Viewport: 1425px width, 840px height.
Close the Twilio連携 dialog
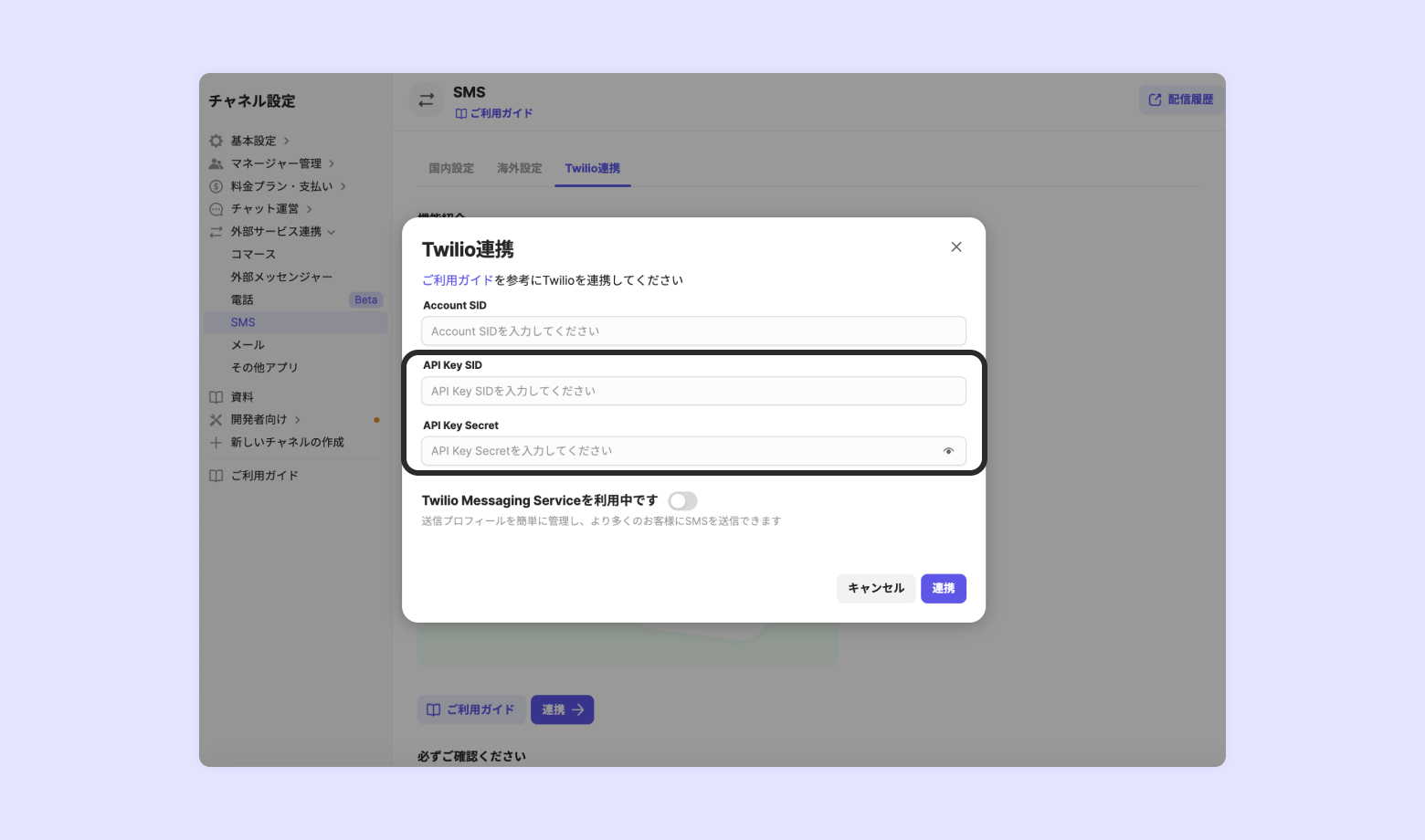point(956,247)
